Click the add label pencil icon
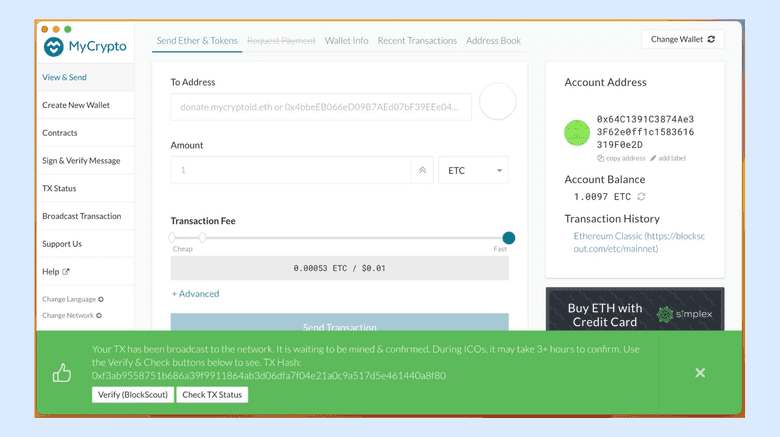Viewport: 780px width, 437px height. [x=653, y=158]
